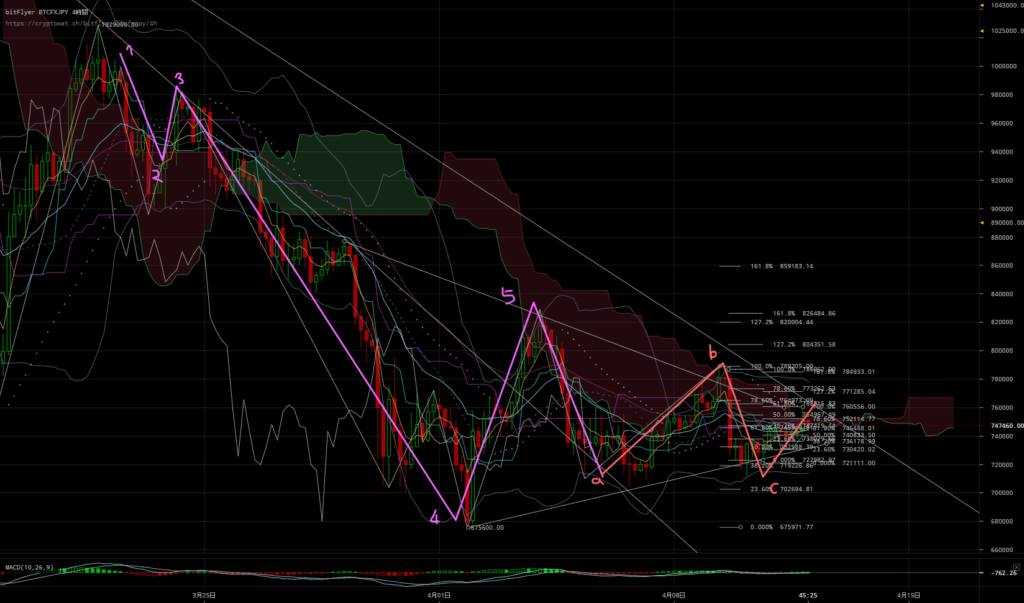Screen dimensions: 1024x603
Task: Click the red wave label c
Action: tap(773, 488)
